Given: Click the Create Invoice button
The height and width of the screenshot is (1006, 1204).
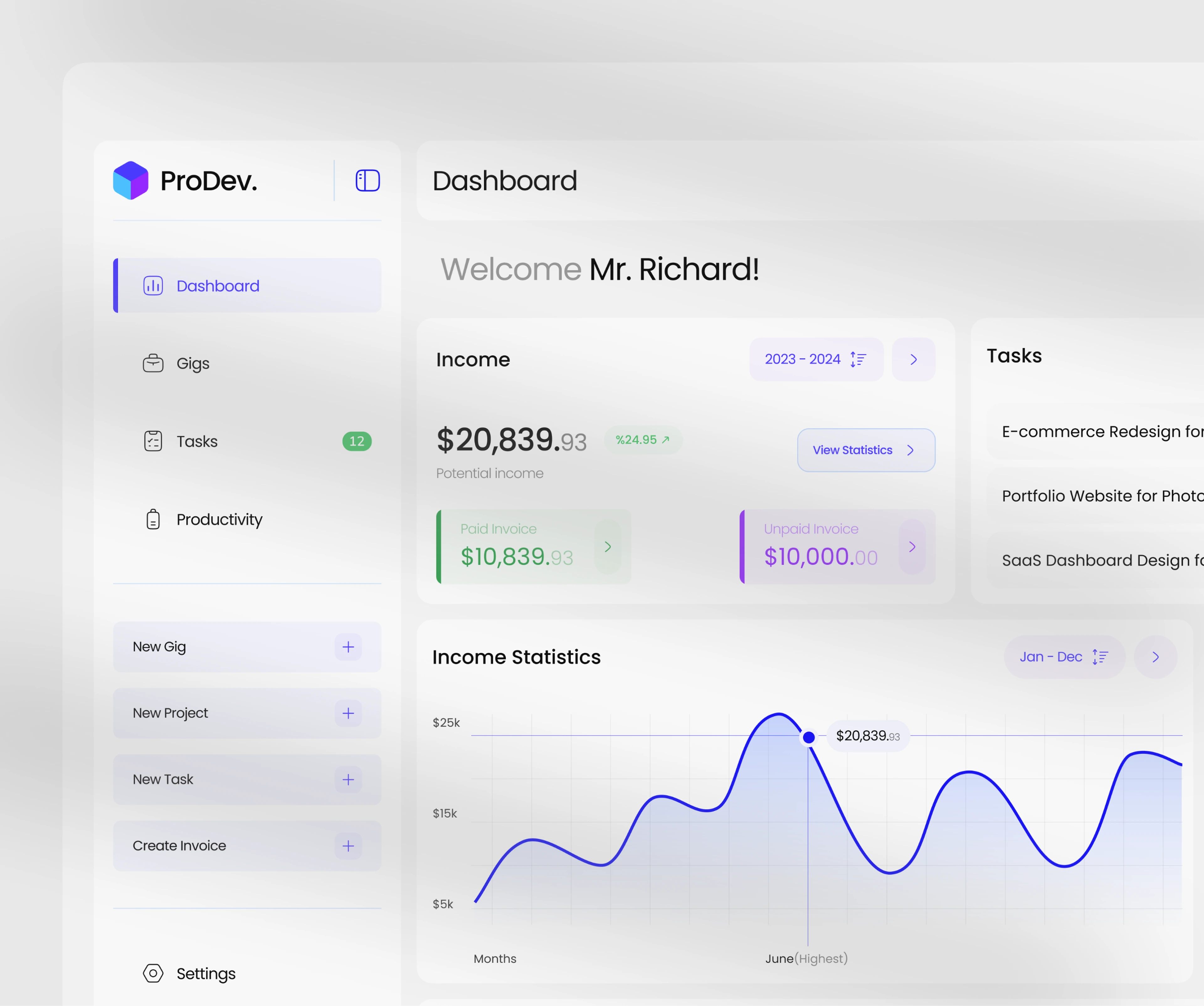Looking at the screenshot, I should pos(247,846).
